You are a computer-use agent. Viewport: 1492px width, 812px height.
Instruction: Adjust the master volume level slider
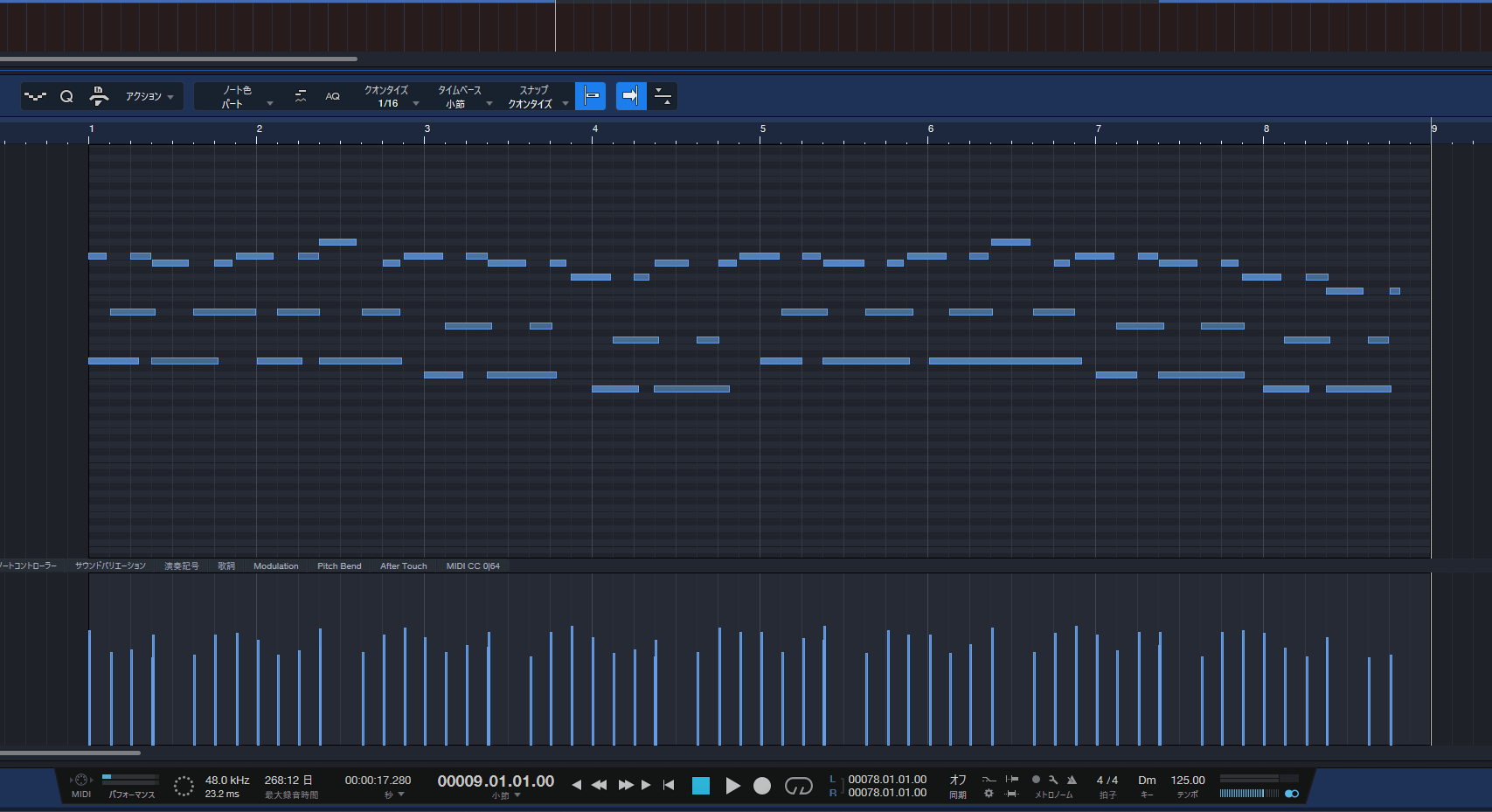[x=1249, y=794]
